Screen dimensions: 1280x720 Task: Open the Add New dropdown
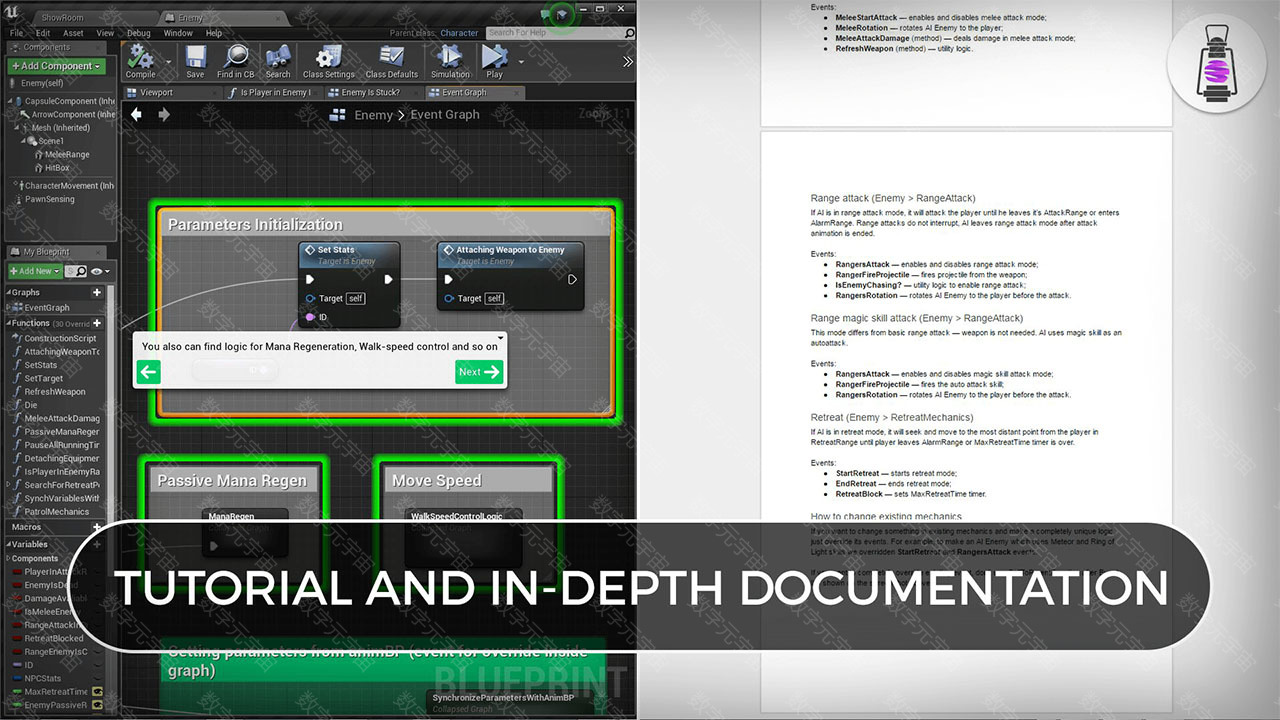[34, 271]
